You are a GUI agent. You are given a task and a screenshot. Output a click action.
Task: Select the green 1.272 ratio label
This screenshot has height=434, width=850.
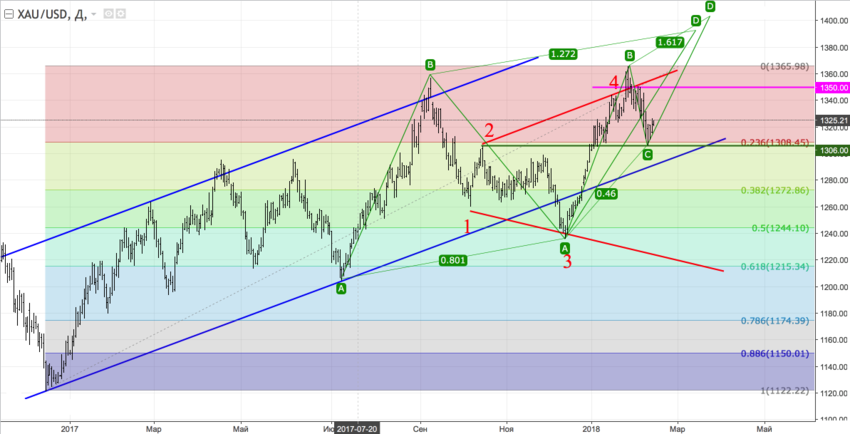click(x=563, y=54)
